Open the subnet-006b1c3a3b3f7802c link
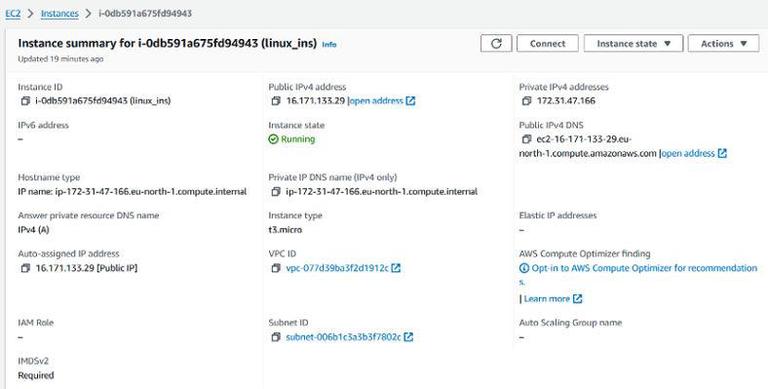 pyautogui.click(x=343, y=337)
